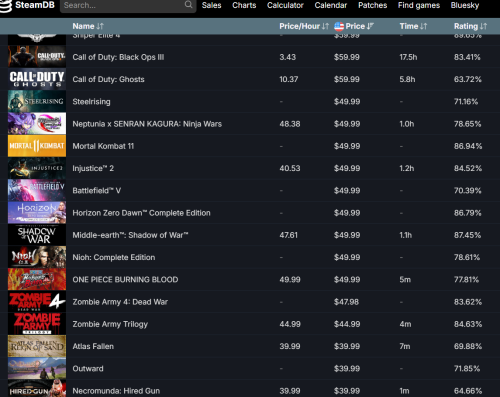Open the Calculator page

pos(285,5)
